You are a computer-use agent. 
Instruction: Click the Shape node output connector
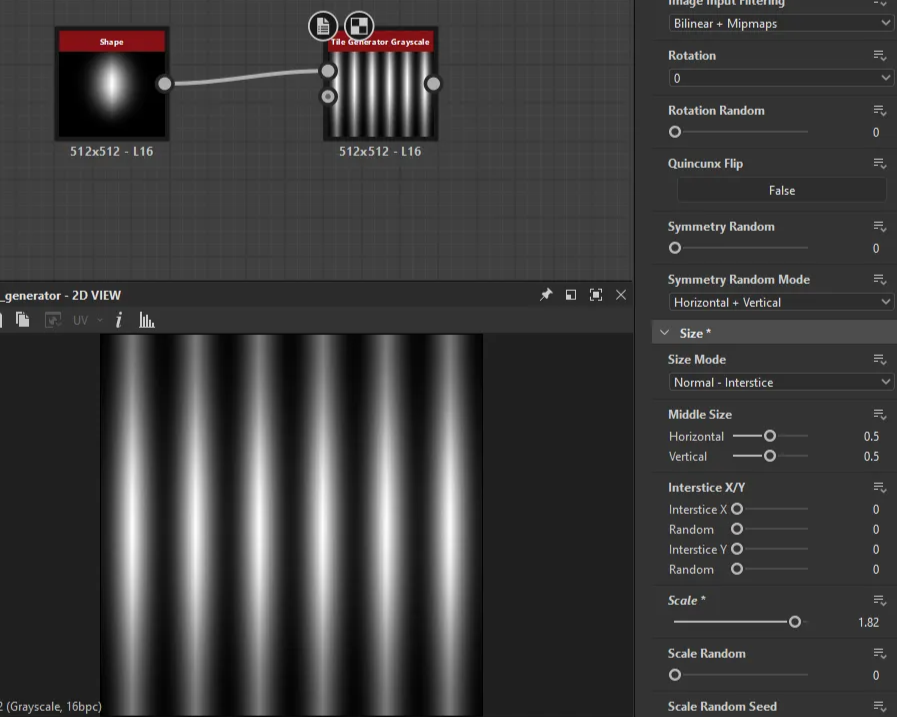tap(165, 84)
